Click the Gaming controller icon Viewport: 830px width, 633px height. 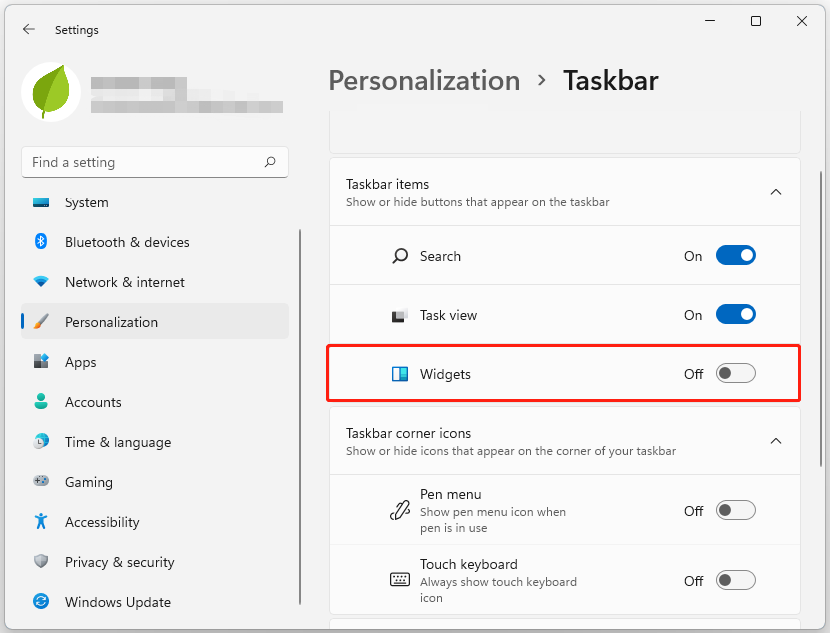pyautogui.click(x=41, y=481)
